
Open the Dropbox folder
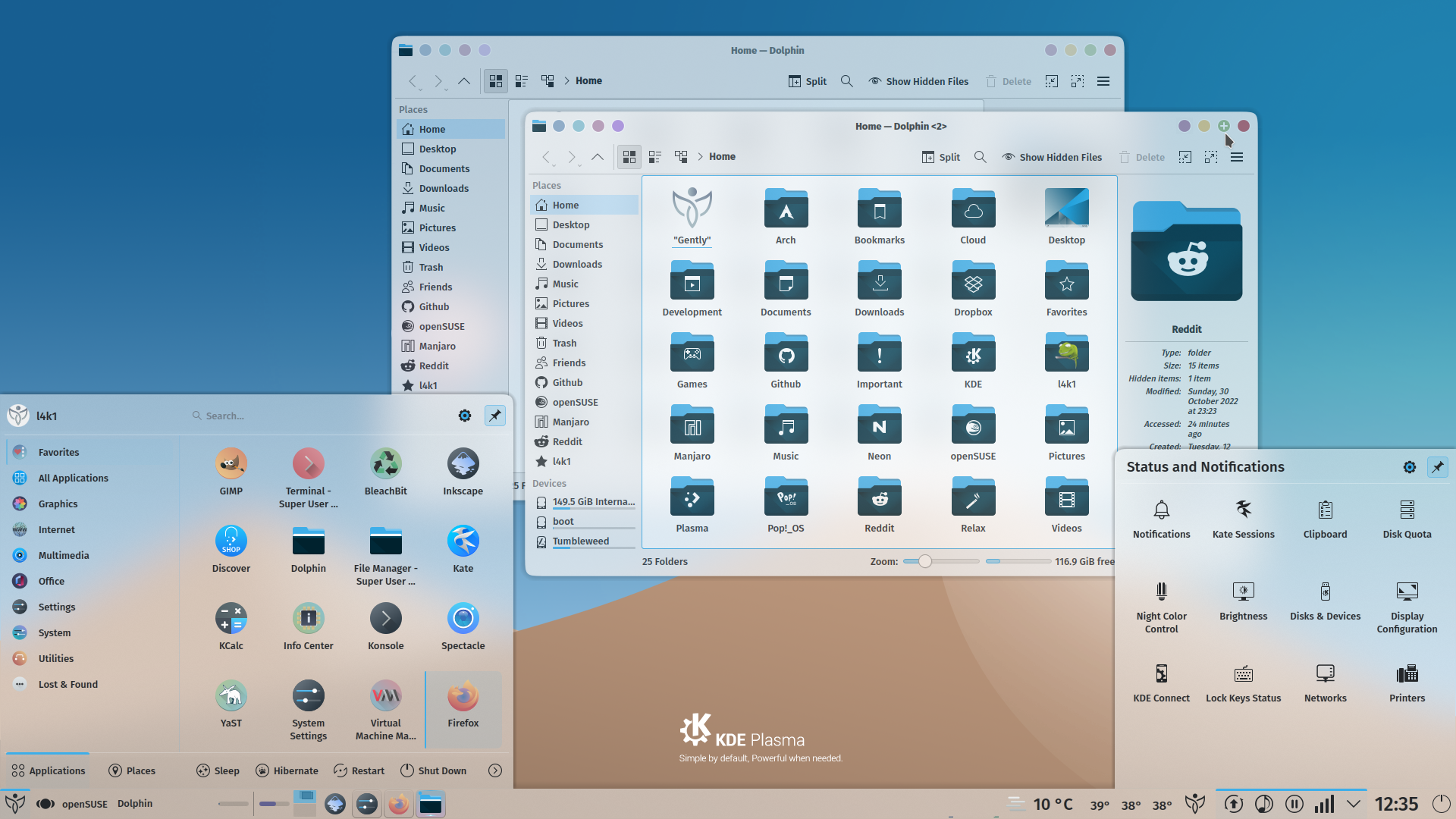[x=973, y=289]
